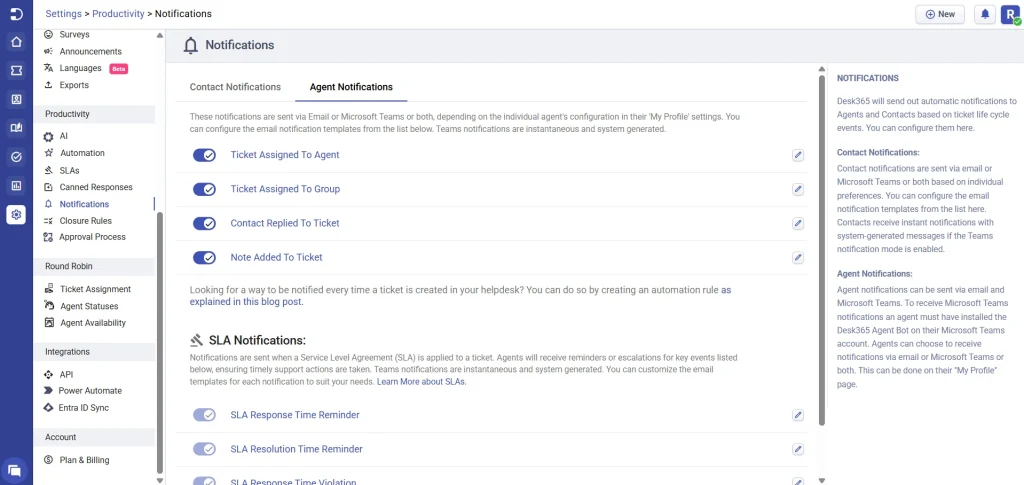The image size is (1024, 485).
Task: Edit Note Added To Ticket template
Action: 797,257
